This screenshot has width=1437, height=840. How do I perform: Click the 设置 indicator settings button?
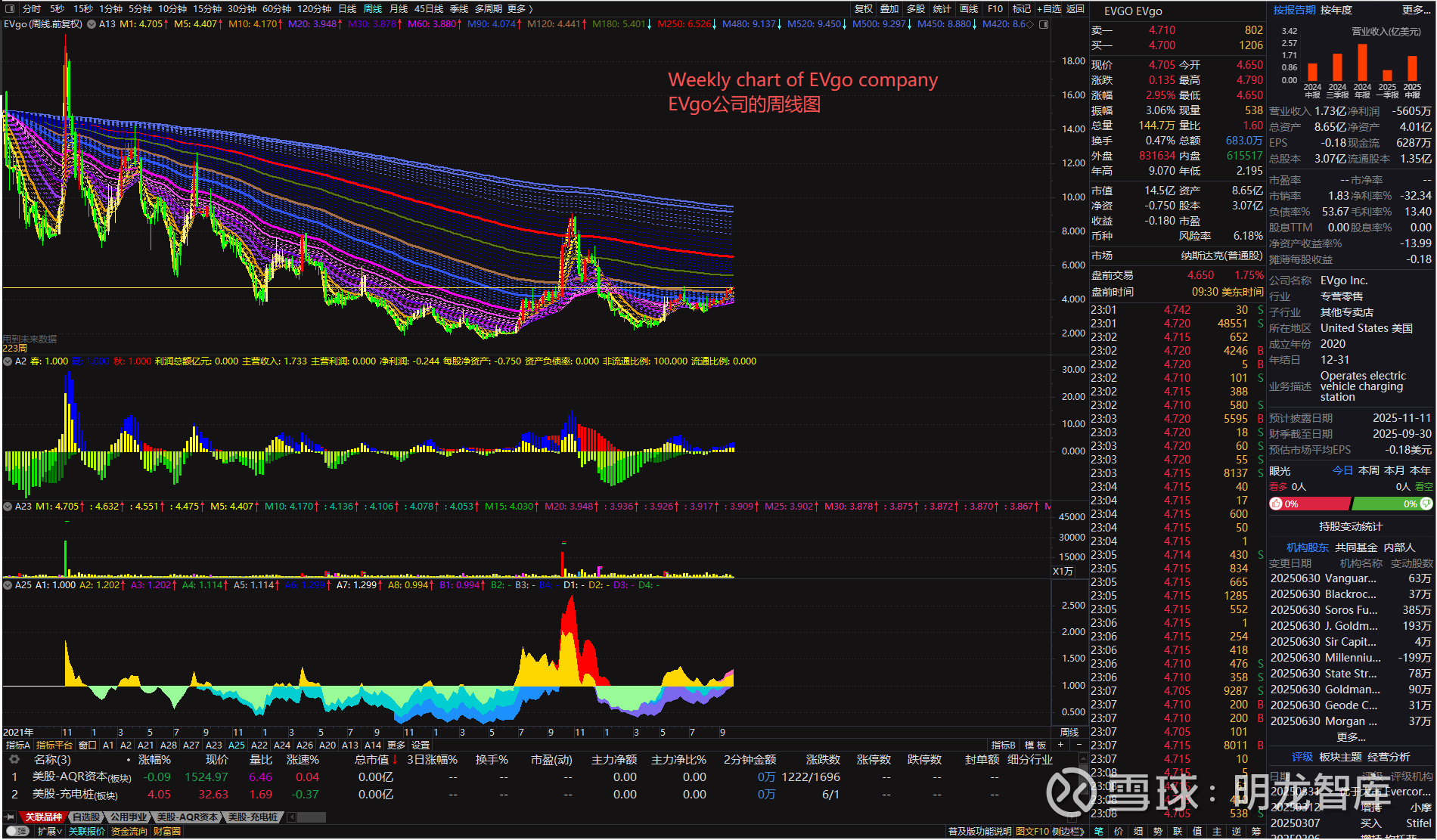click(x=421, y=745)
